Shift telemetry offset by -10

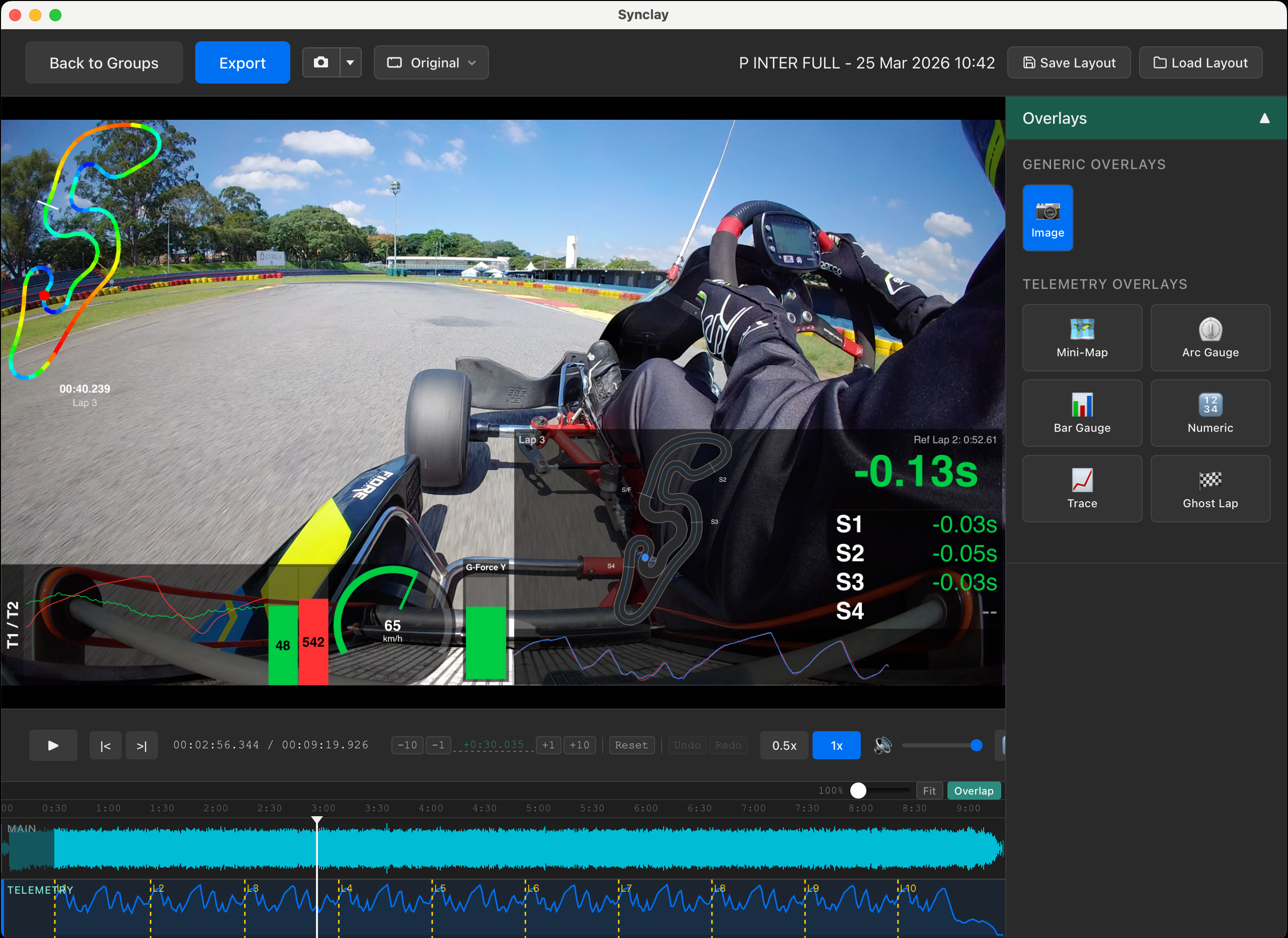[407, 745]
